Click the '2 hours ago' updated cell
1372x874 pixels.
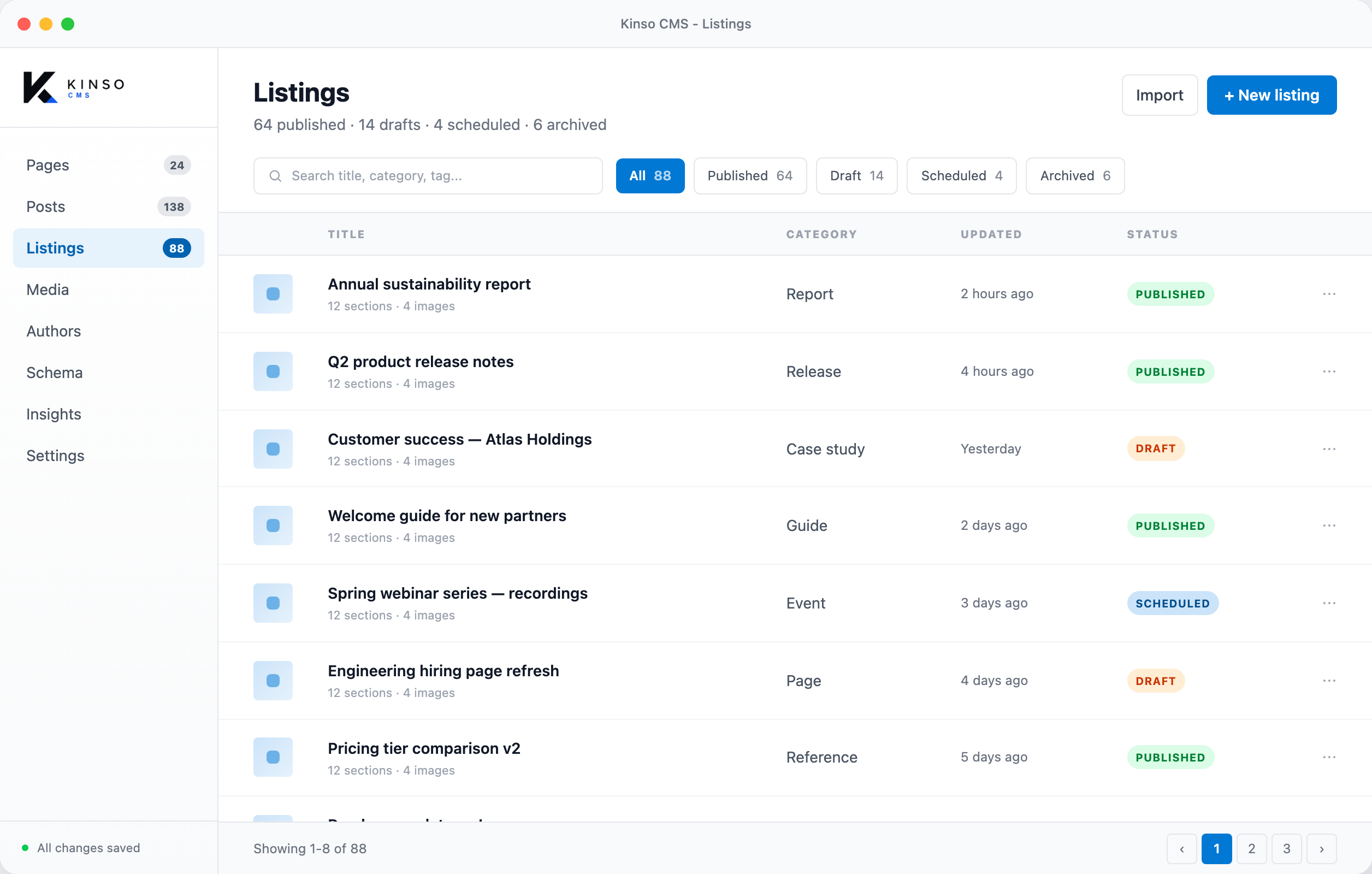pyautogui.click(x=997, y=294)
